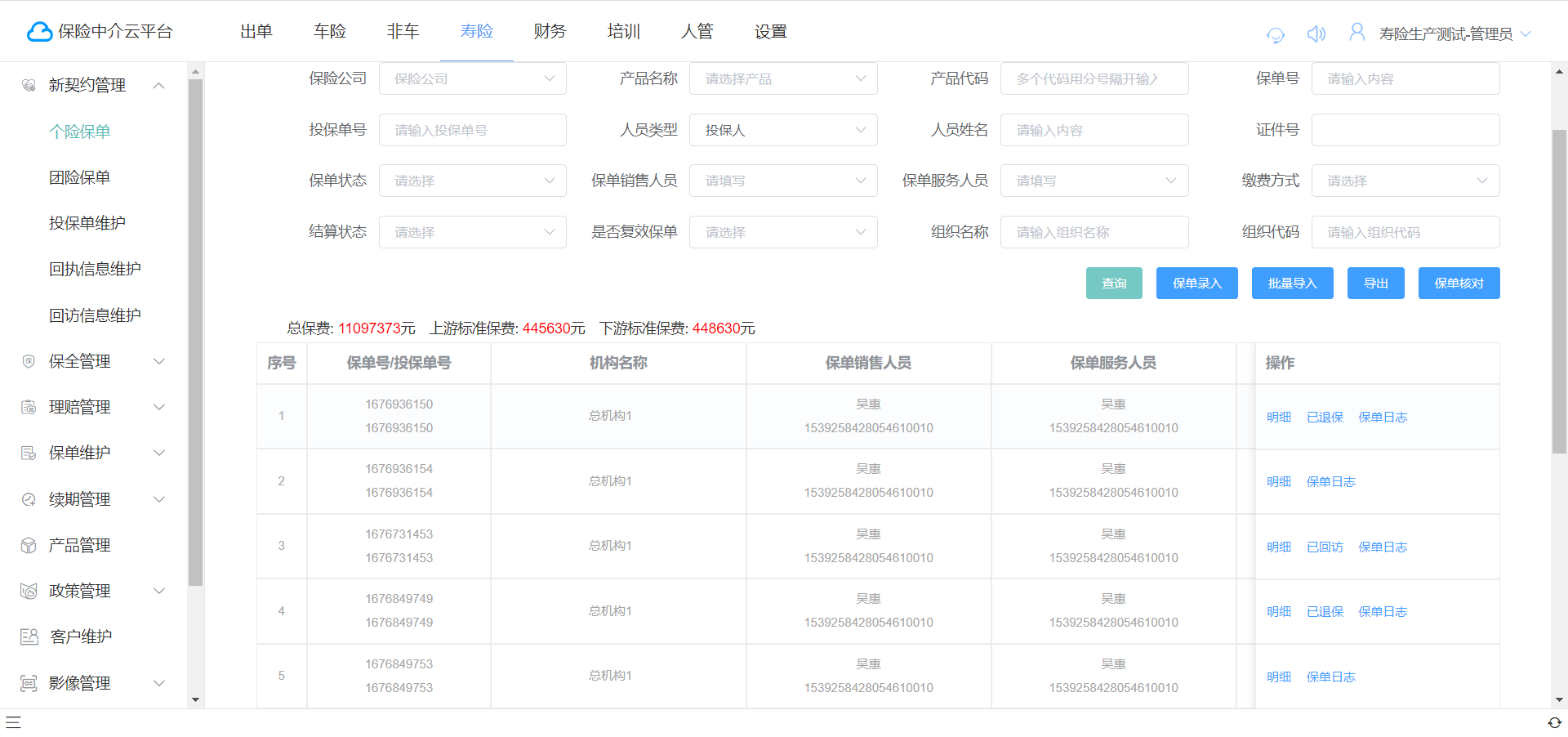Image resolution: width=1568 pixels, height=737 pixels.
Task: Open 投保单维护 in the sidebar
Action: 87,223
